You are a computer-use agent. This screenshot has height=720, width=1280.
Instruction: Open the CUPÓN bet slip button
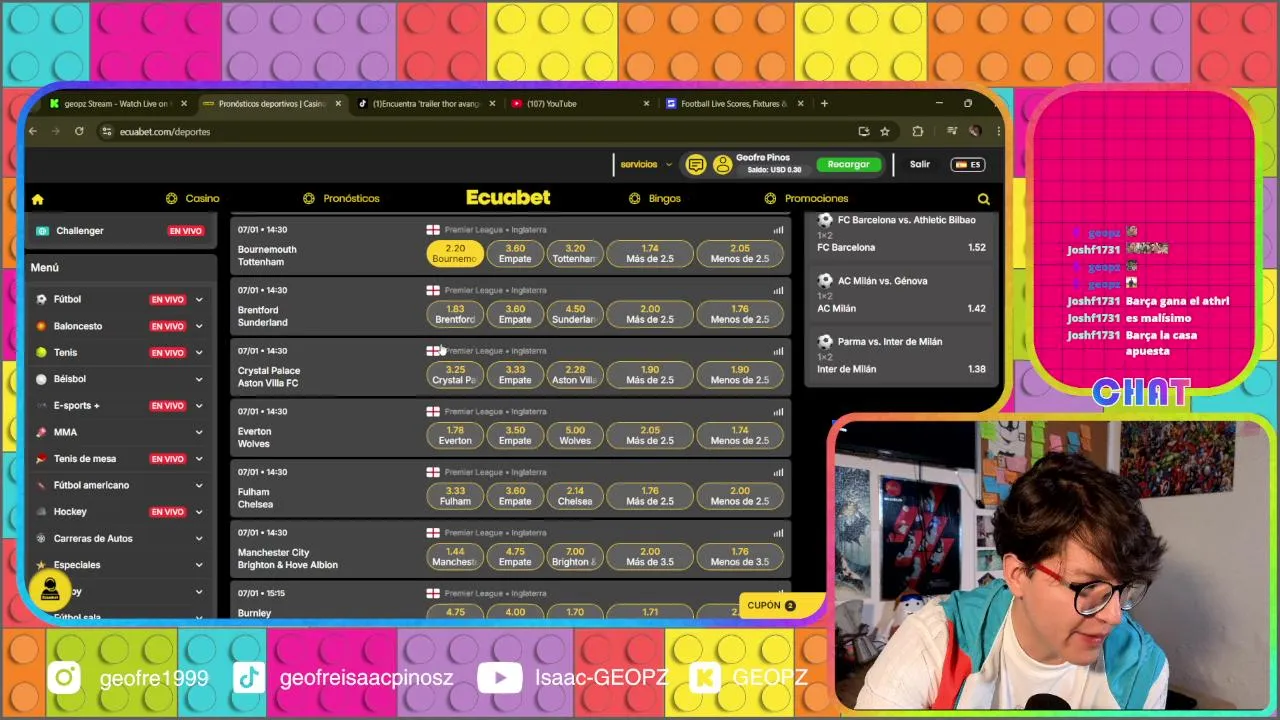click(783, 606)
